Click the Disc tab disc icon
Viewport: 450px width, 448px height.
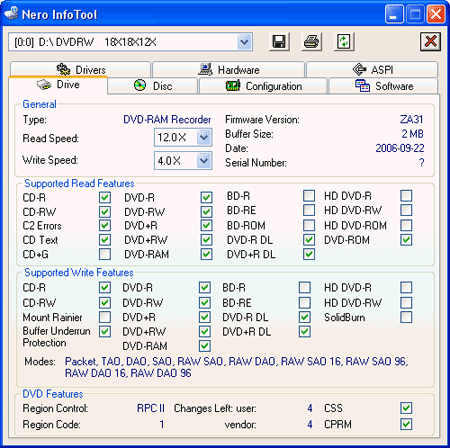[140, 85]
